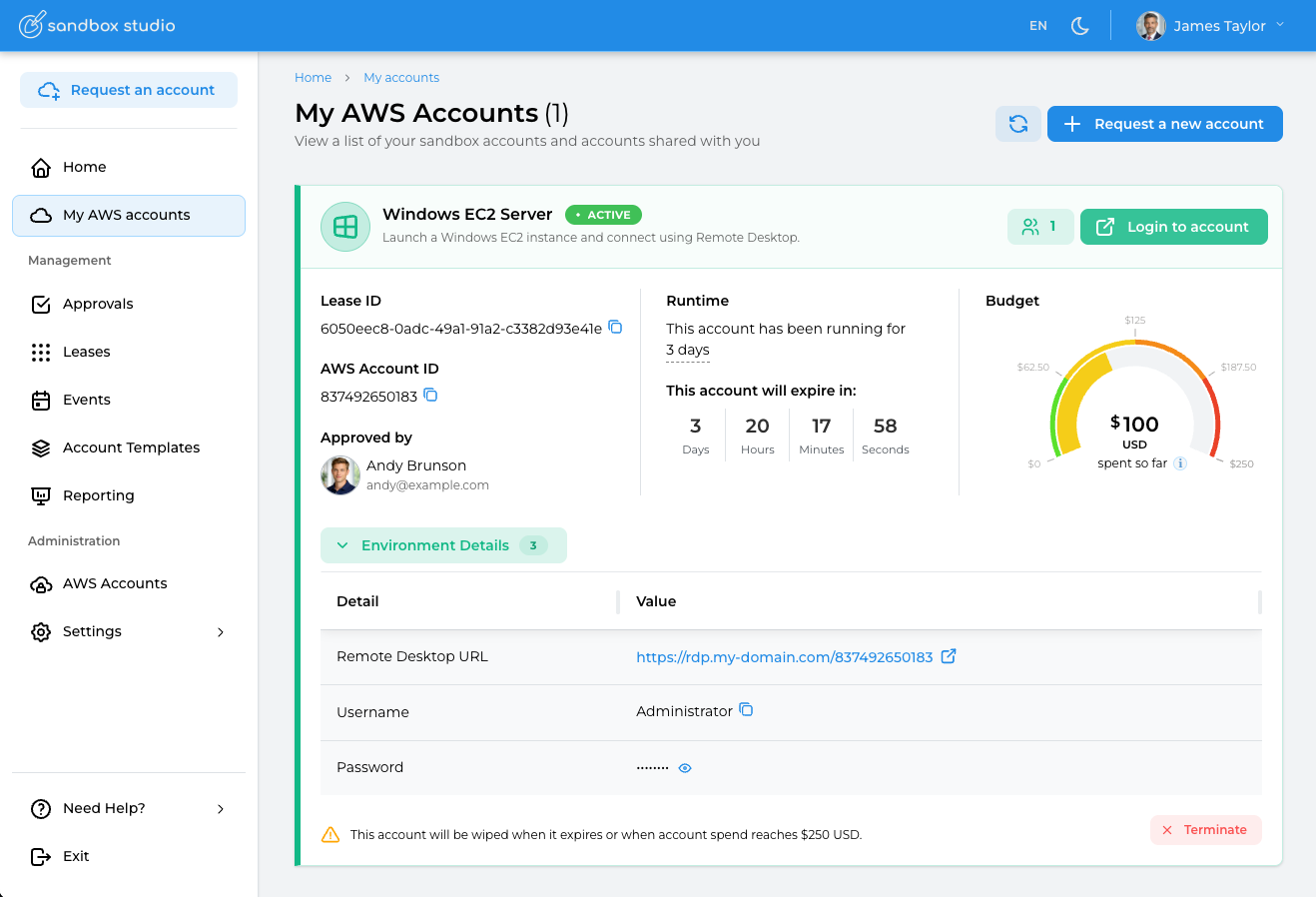Toggle dark mode with moon icon
This screenshot has width=1316, height=897.
(1079, 26)
